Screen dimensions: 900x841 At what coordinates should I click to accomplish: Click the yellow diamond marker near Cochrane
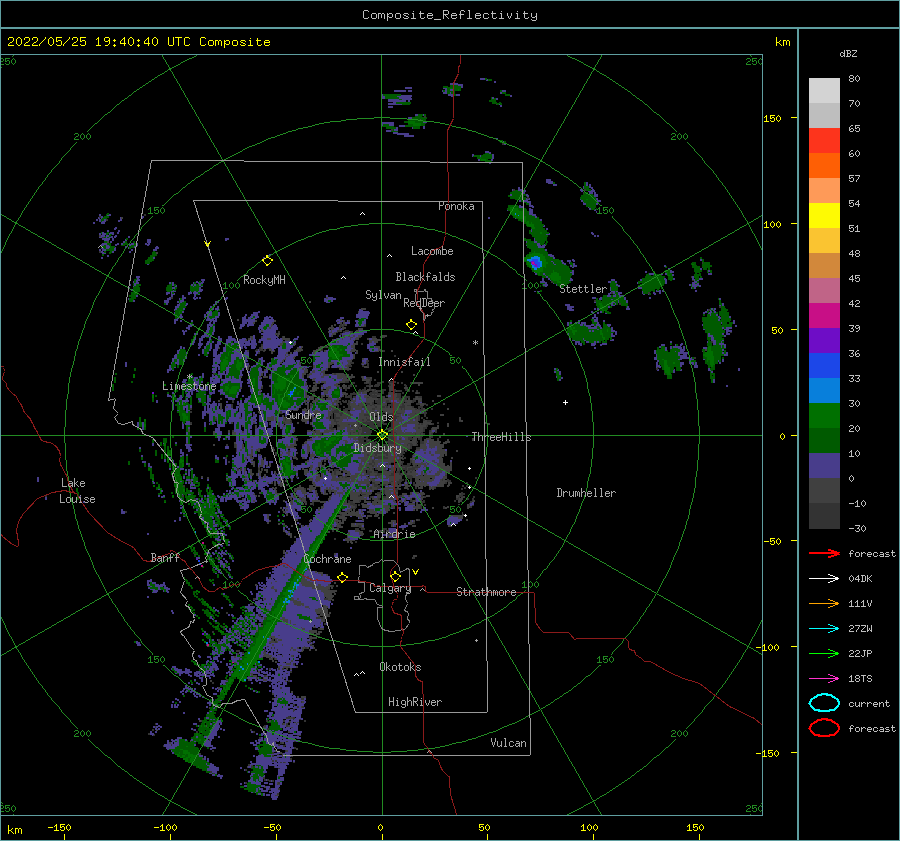point(343,577)
